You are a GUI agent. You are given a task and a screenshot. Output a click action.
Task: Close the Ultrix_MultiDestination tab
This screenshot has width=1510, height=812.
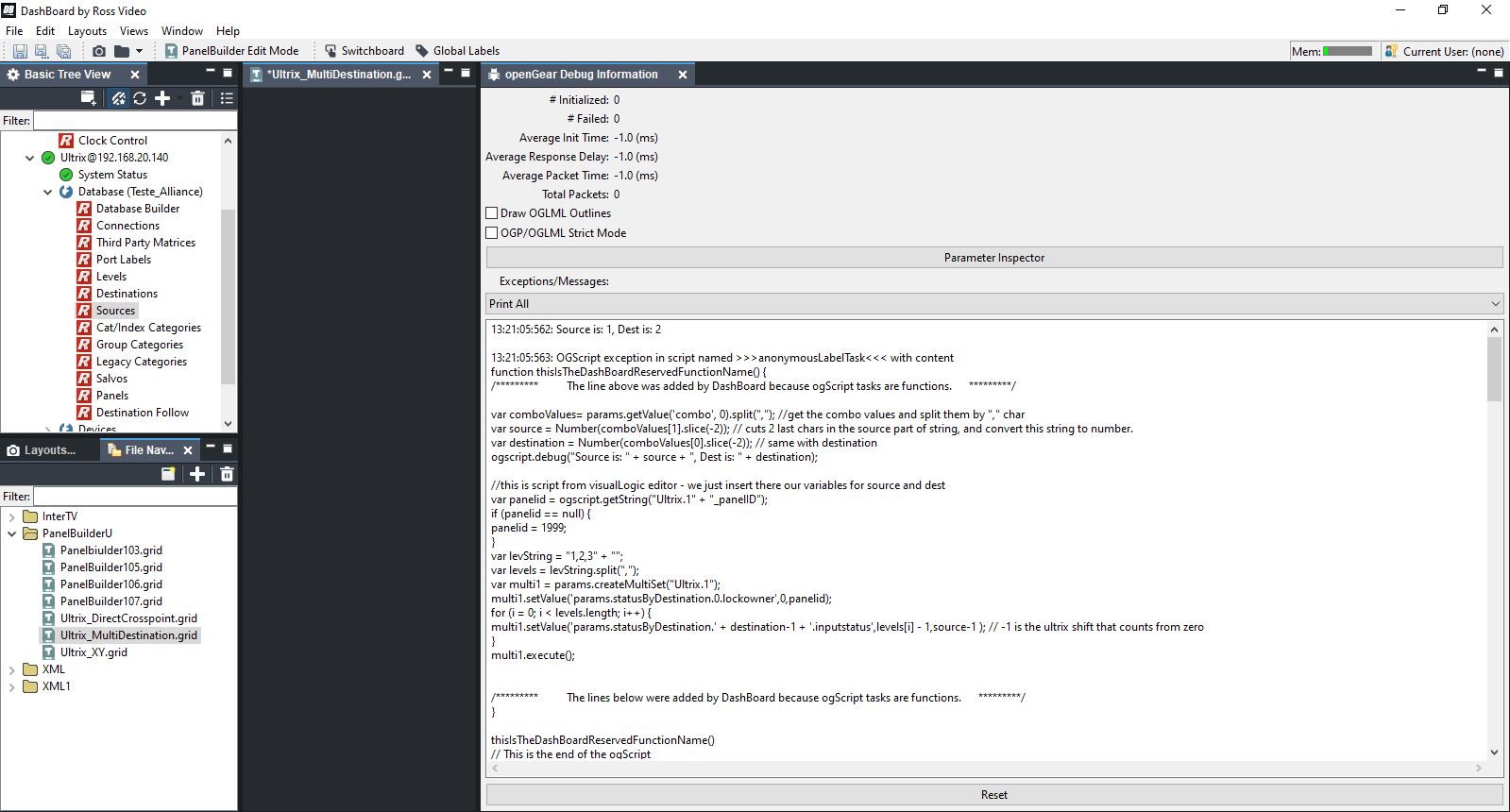427,75
